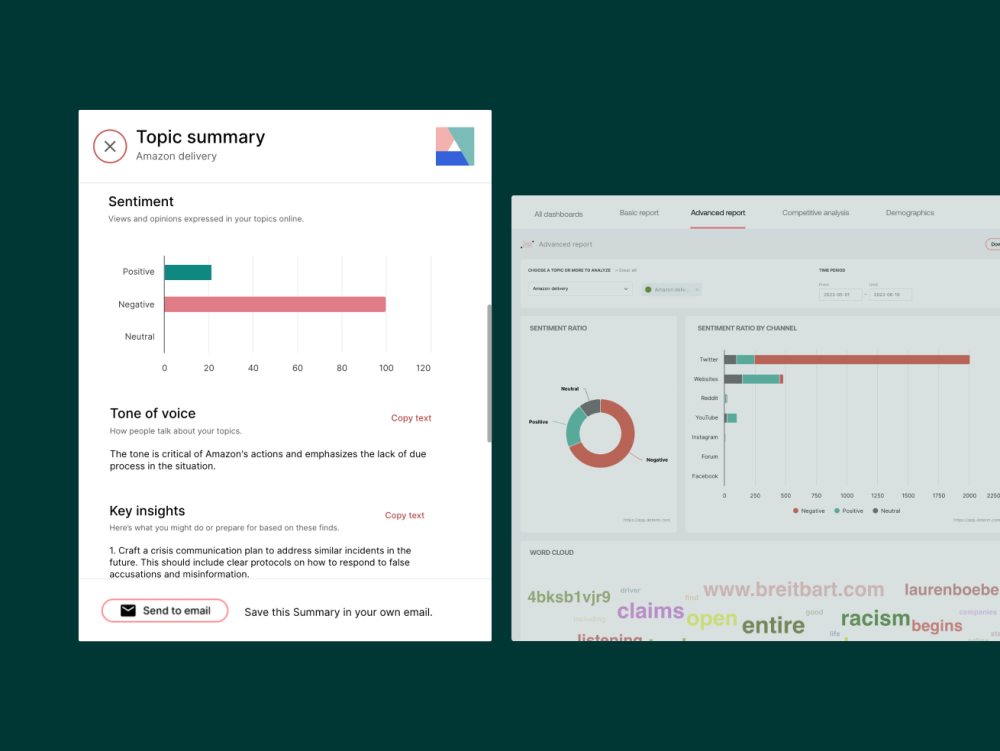Image resolution: width=1000 pixels, height=751 pixels.
Task: Copy text for Key insights
Action: [x=404, y=515]
